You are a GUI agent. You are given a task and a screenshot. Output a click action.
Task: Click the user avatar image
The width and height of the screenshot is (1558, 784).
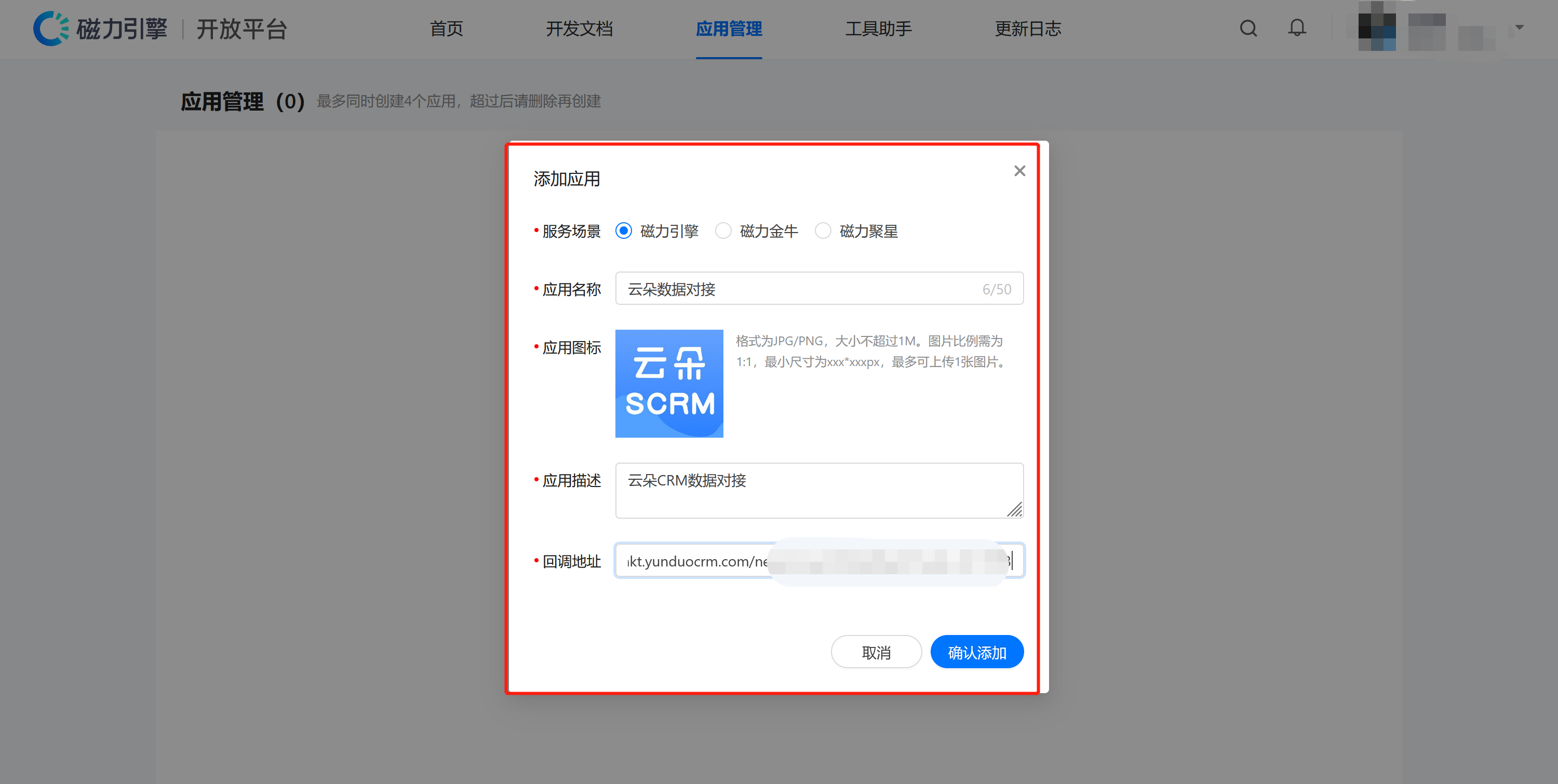(x=1377, y=29)
